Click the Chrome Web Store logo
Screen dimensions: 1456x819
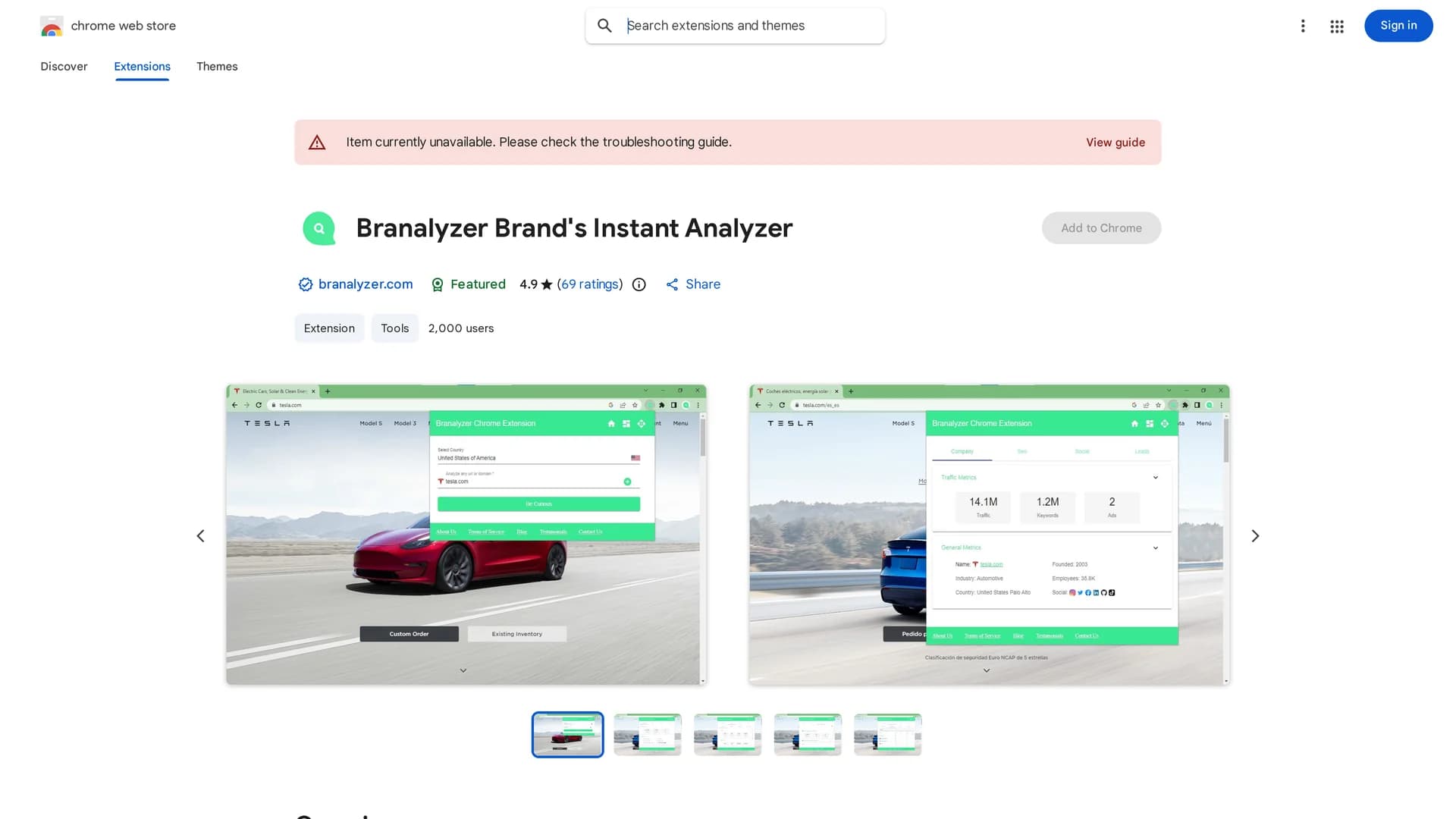(x=52, y=26)
